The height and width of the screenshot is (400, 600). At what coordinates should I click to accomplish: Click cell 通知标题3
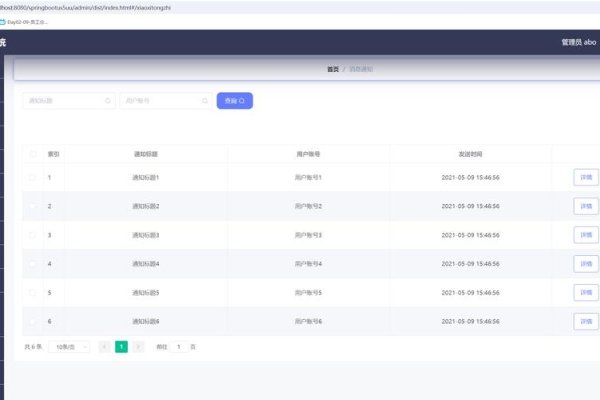pos(146,235)
